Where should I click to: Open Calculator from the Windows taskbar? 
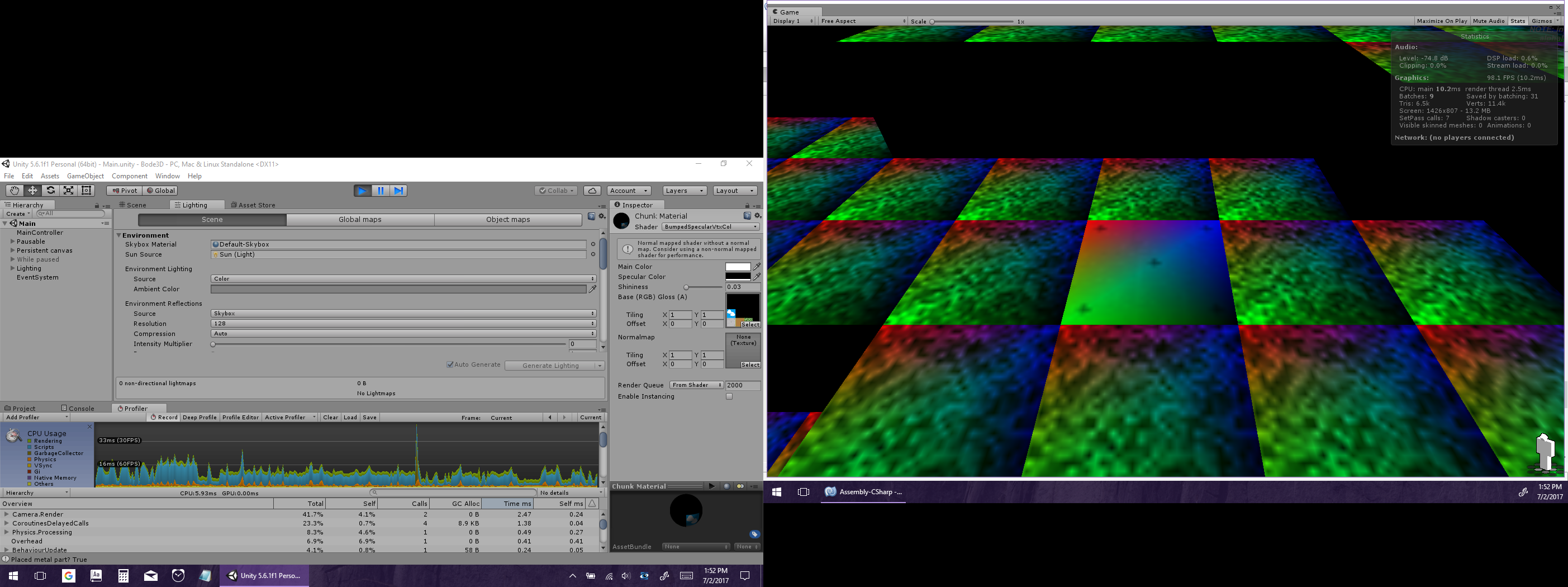pos(123,576)
